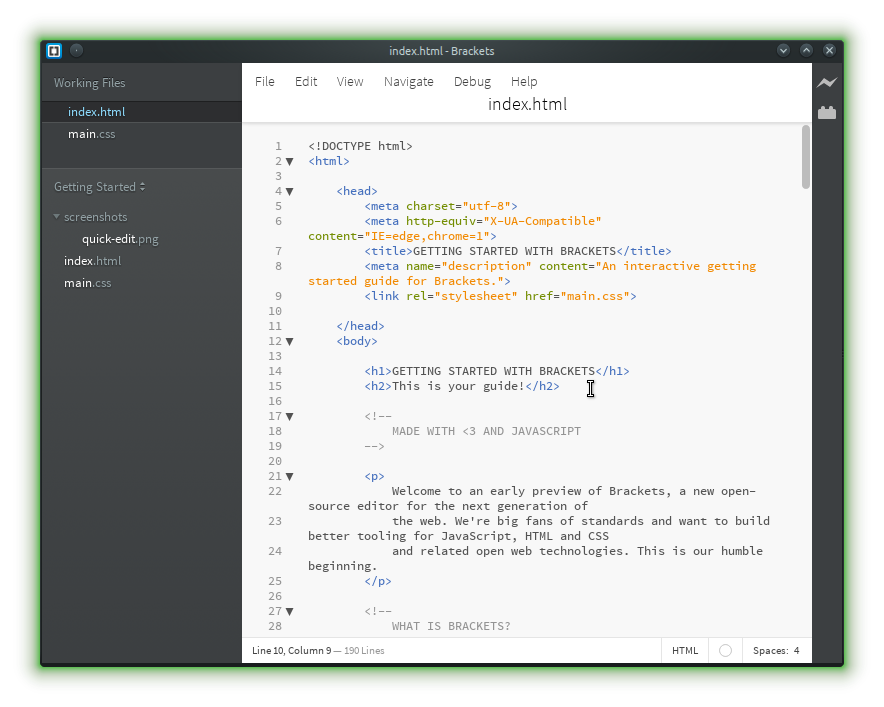Select index.html in Working Files
This screenshot has width=884, height=707.
[142, 112]
